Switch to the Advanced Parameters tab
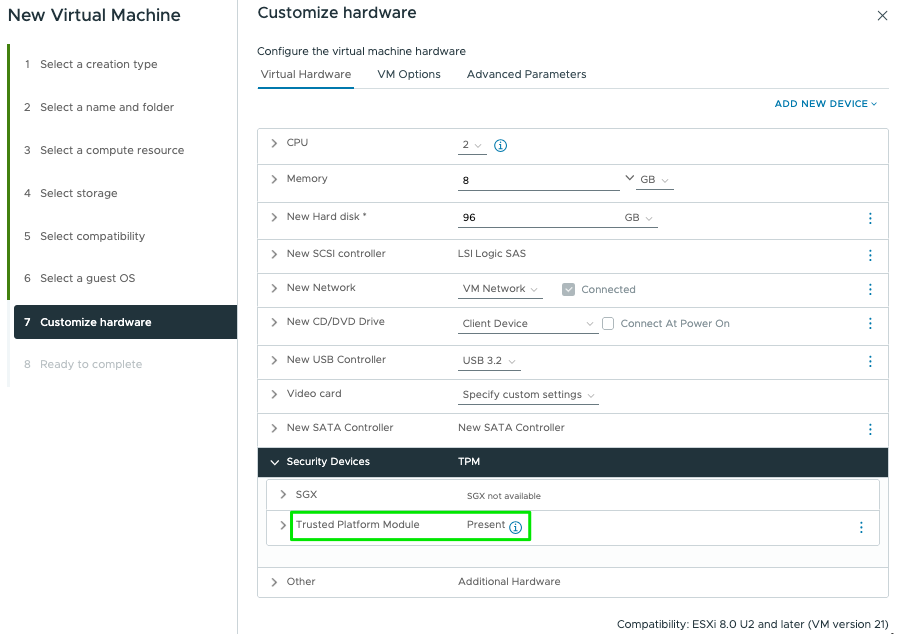The width and height of the screenshot is (899, 634). pyautogui.click(x=526, y=74)
